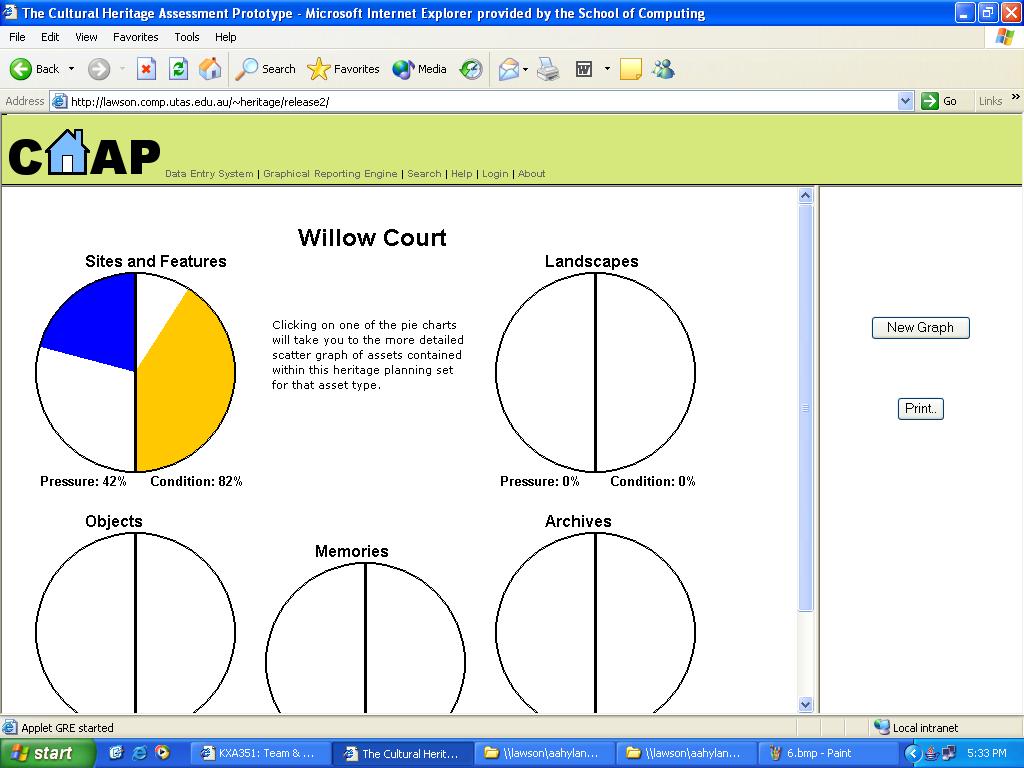Click the Local intranet zone icon

click(882, 727)
